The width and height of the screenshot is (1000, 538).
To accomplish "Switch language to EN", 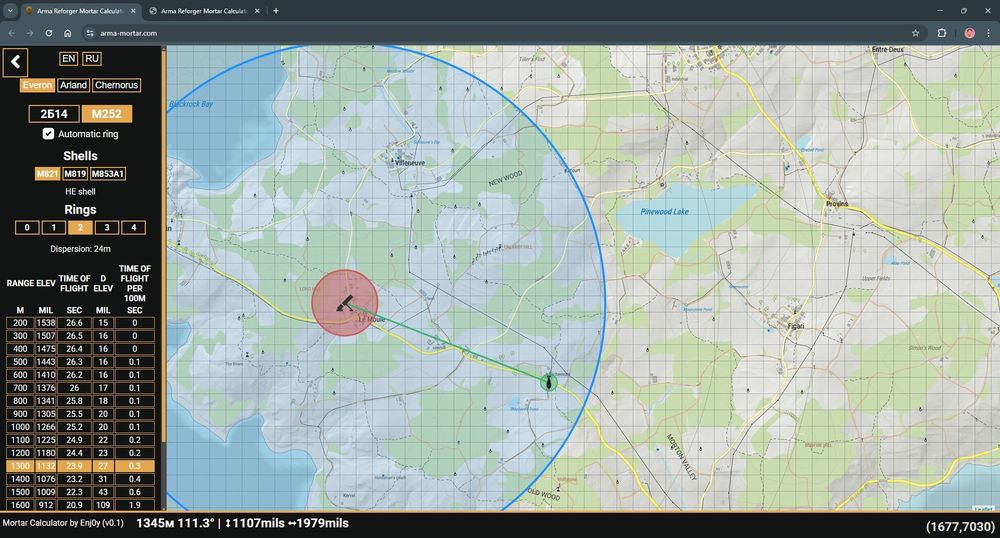I will (68, 59).
